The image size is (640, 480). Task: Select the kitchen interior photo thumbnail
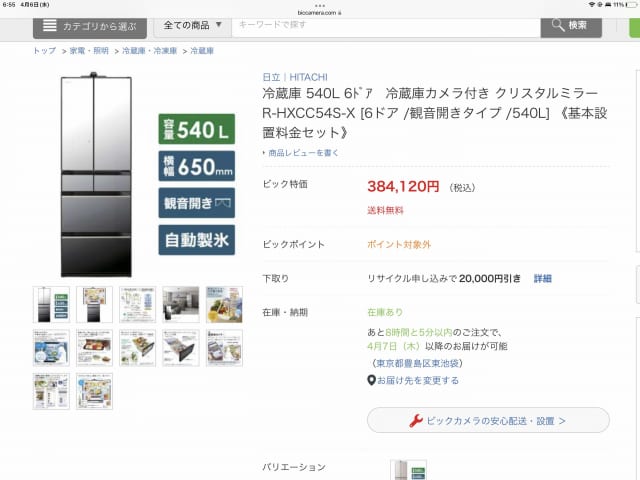181,304
